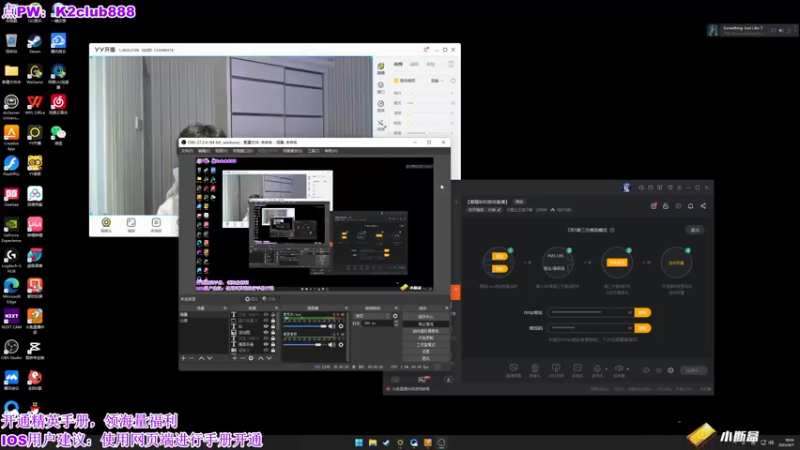Mute the microphone/Aux channel in OBS mixer
The height and width of the screenshot is (450, 800).
click(x=332, y=326)
